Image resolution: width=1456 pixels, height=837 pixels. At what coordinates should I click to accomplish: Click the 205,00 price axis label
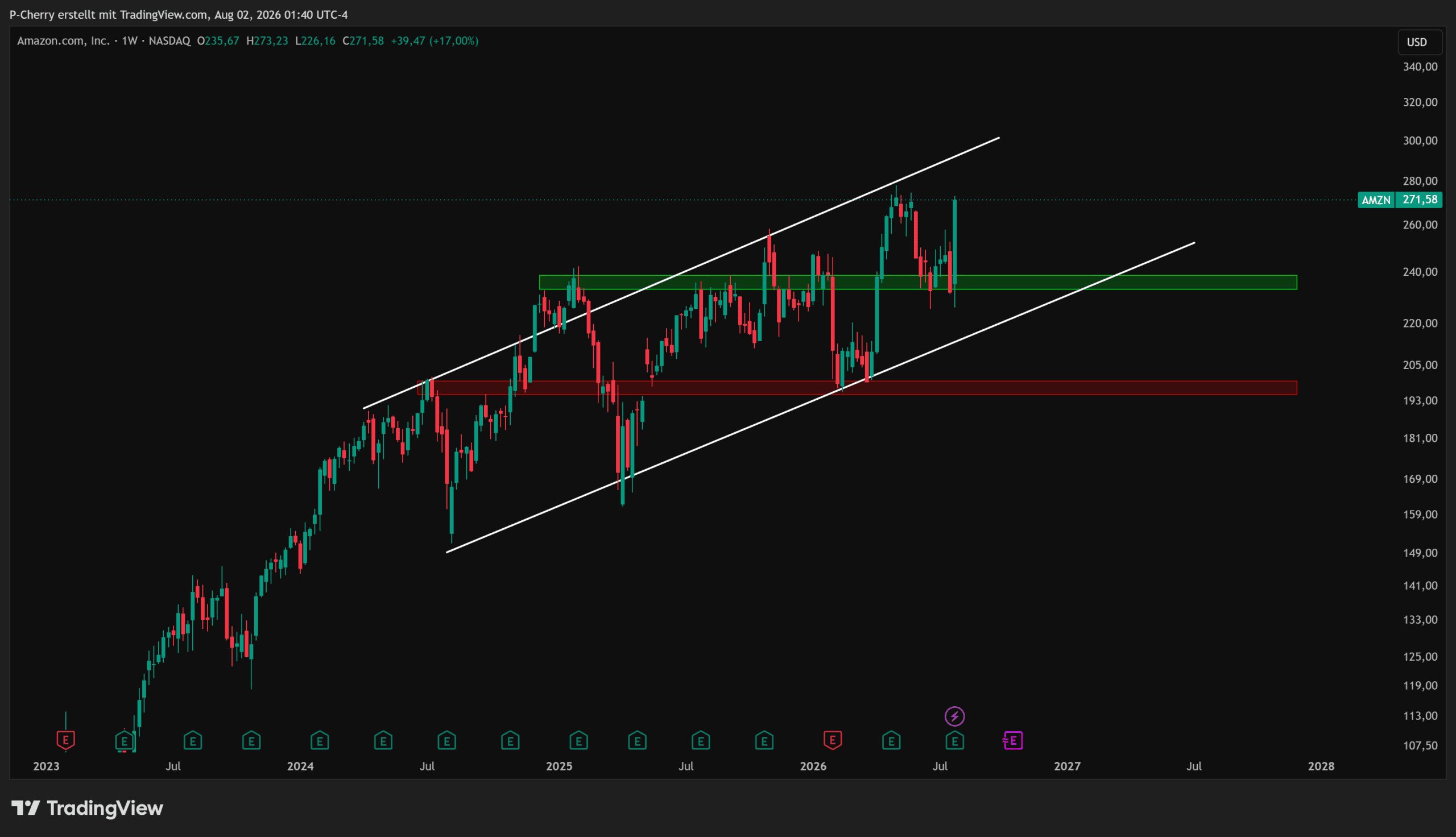1420,365
